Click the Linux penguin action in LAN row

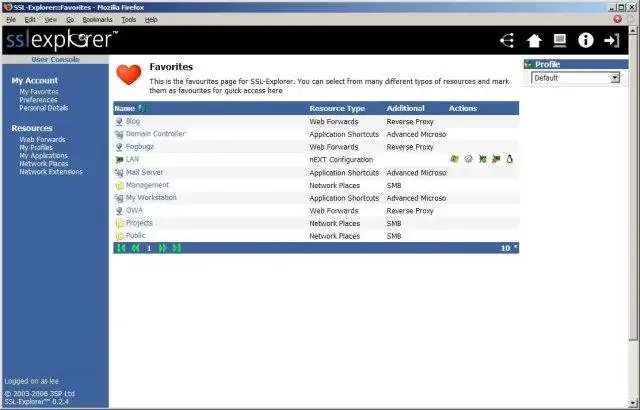tap(509, 159)
